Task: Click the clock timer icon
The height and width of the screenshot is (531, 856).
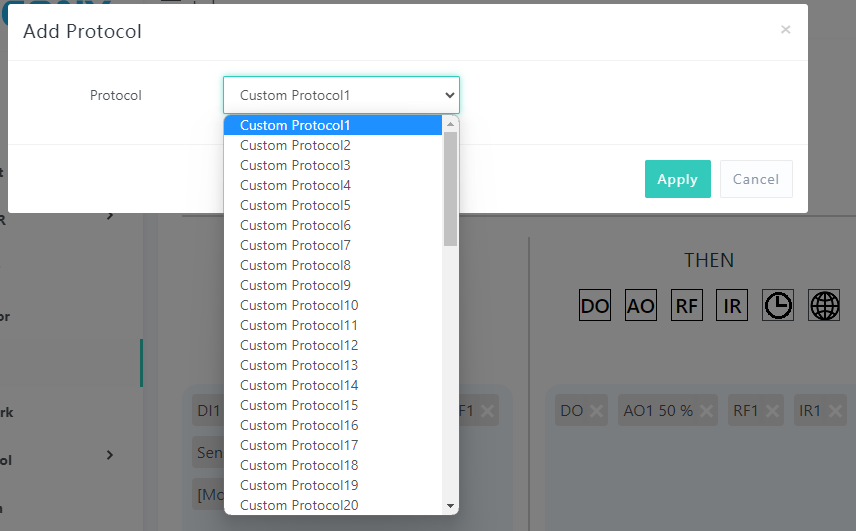Action: (778, 306)
